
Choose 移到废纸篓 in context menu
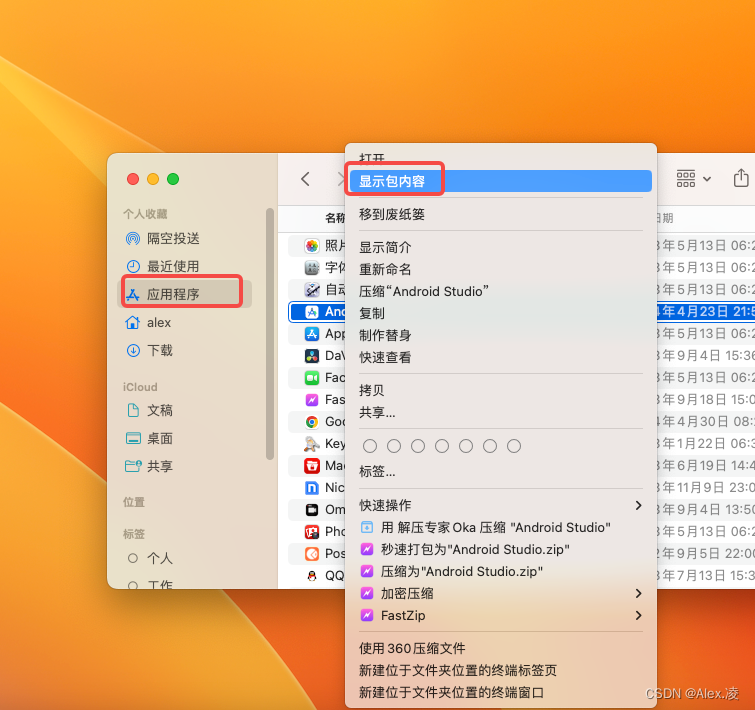point(501,214)
